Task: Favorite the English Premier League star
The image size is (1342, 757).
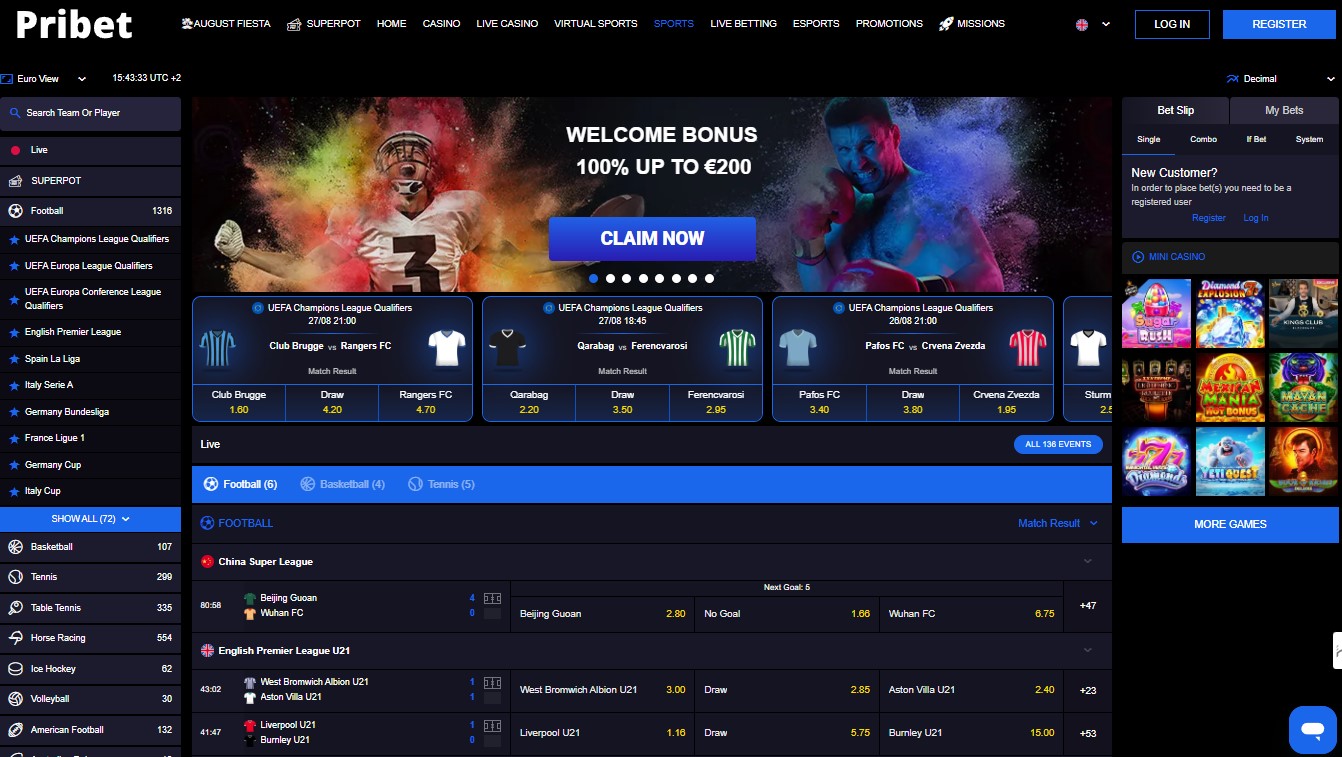Action: tap(14, 332)
